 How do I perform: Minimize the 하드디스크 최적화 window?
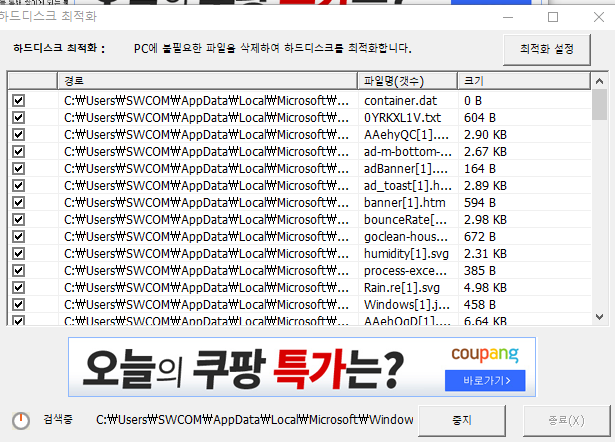[x=508, y=17]
